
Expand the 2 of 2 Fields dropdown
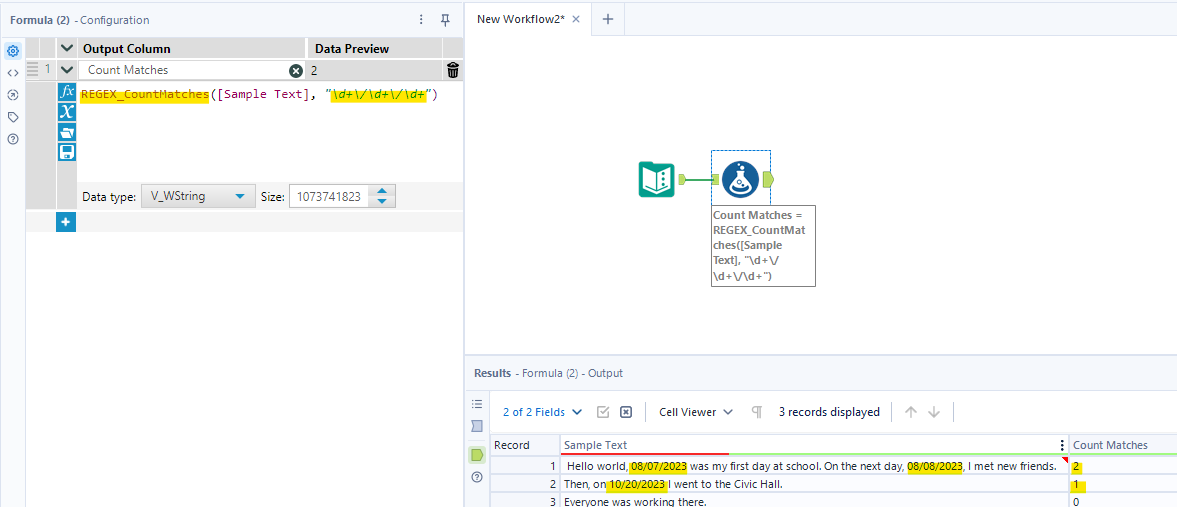(x=542, y=412)
